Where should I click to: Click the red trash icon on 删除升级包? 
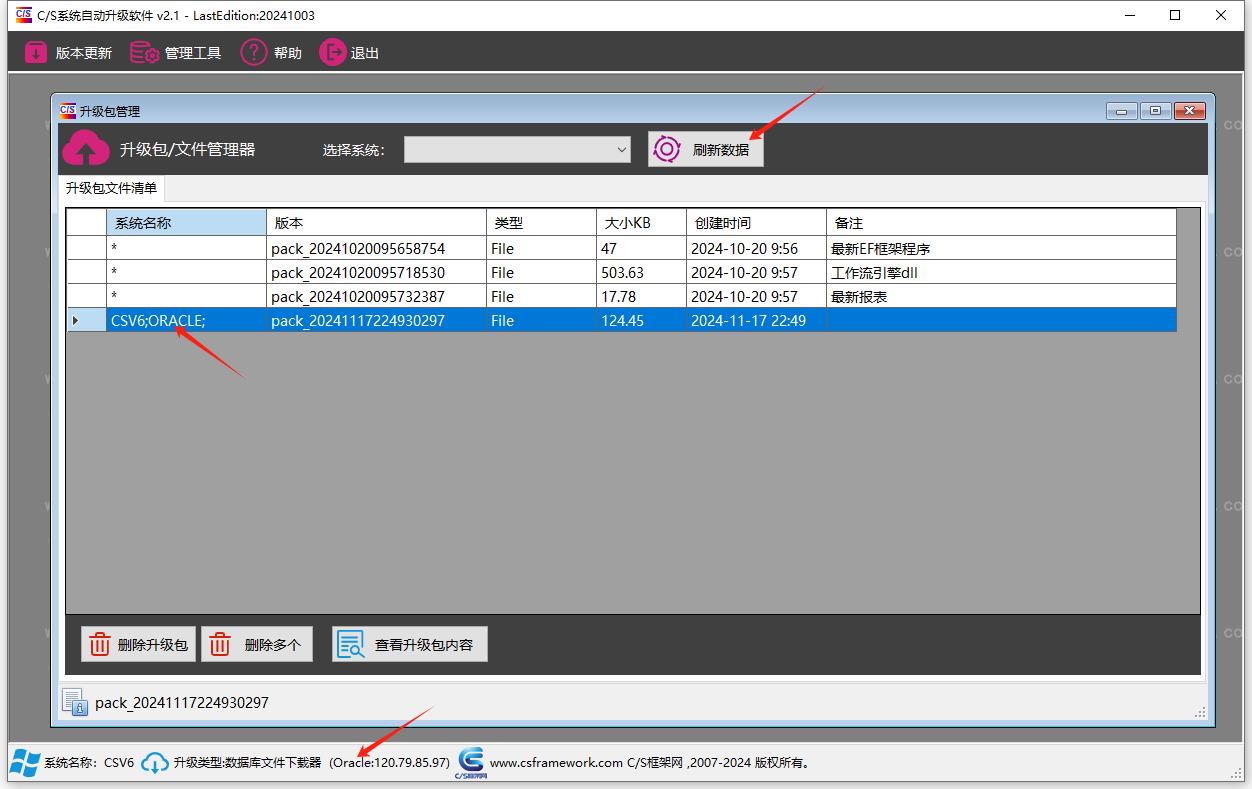[x=100, y=645]
